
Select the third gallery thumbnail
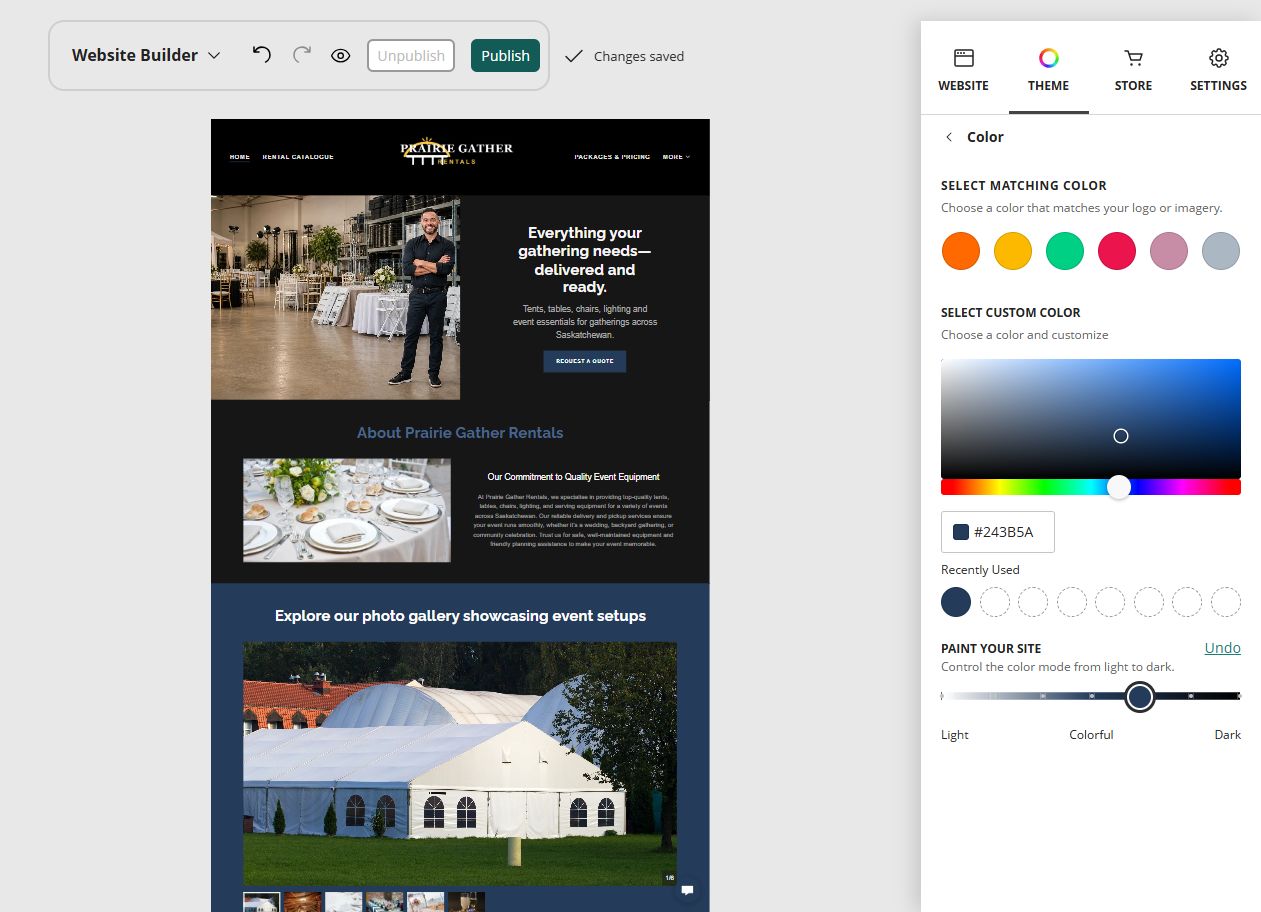(344, 902)
